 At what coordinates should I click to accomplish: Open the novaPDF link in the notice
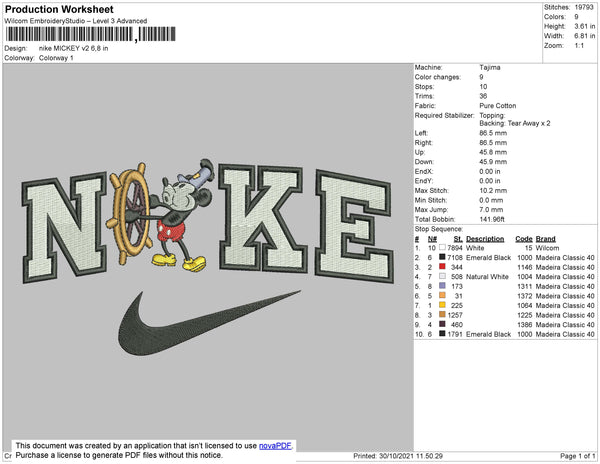tap(275, 446)
